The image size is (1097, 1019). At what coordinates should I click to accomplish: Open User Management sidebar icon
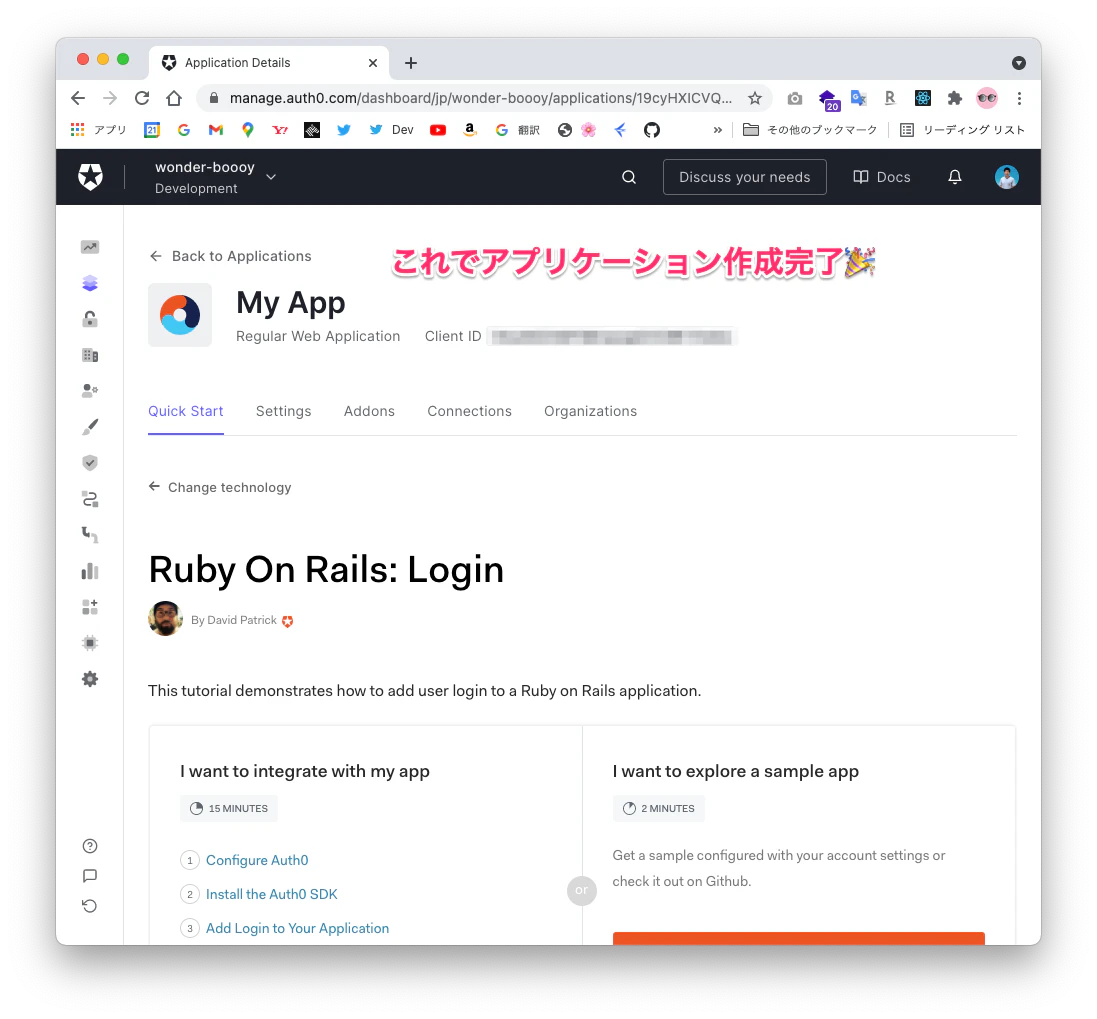[x=90, y=390]
